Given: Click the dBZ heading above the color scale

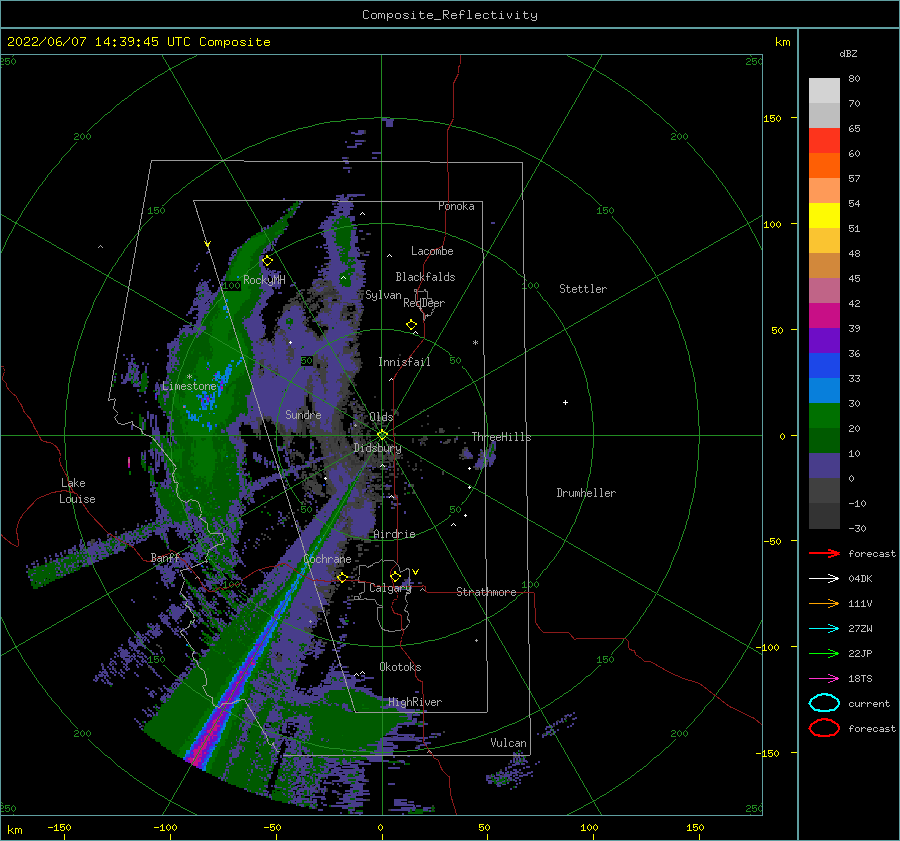Looking at the screenshot, I should (x=848, y=53).
